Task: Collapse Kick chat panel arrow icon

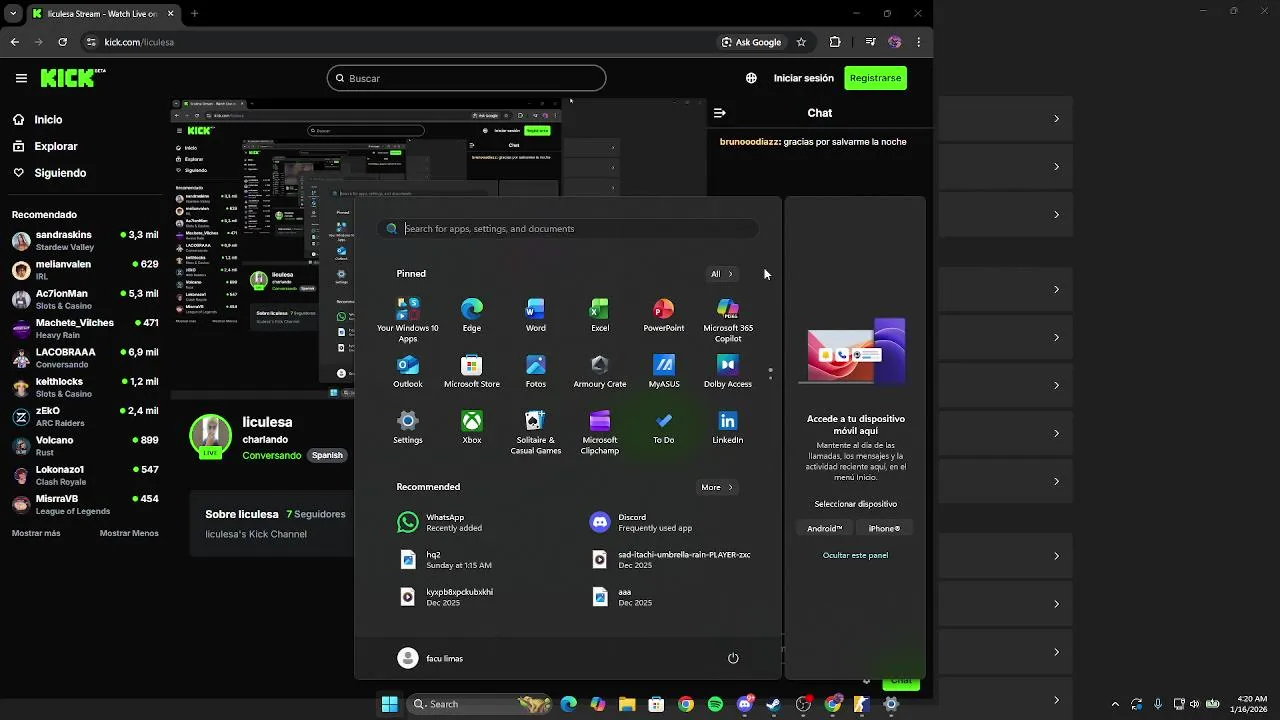Action: [719, 113]
